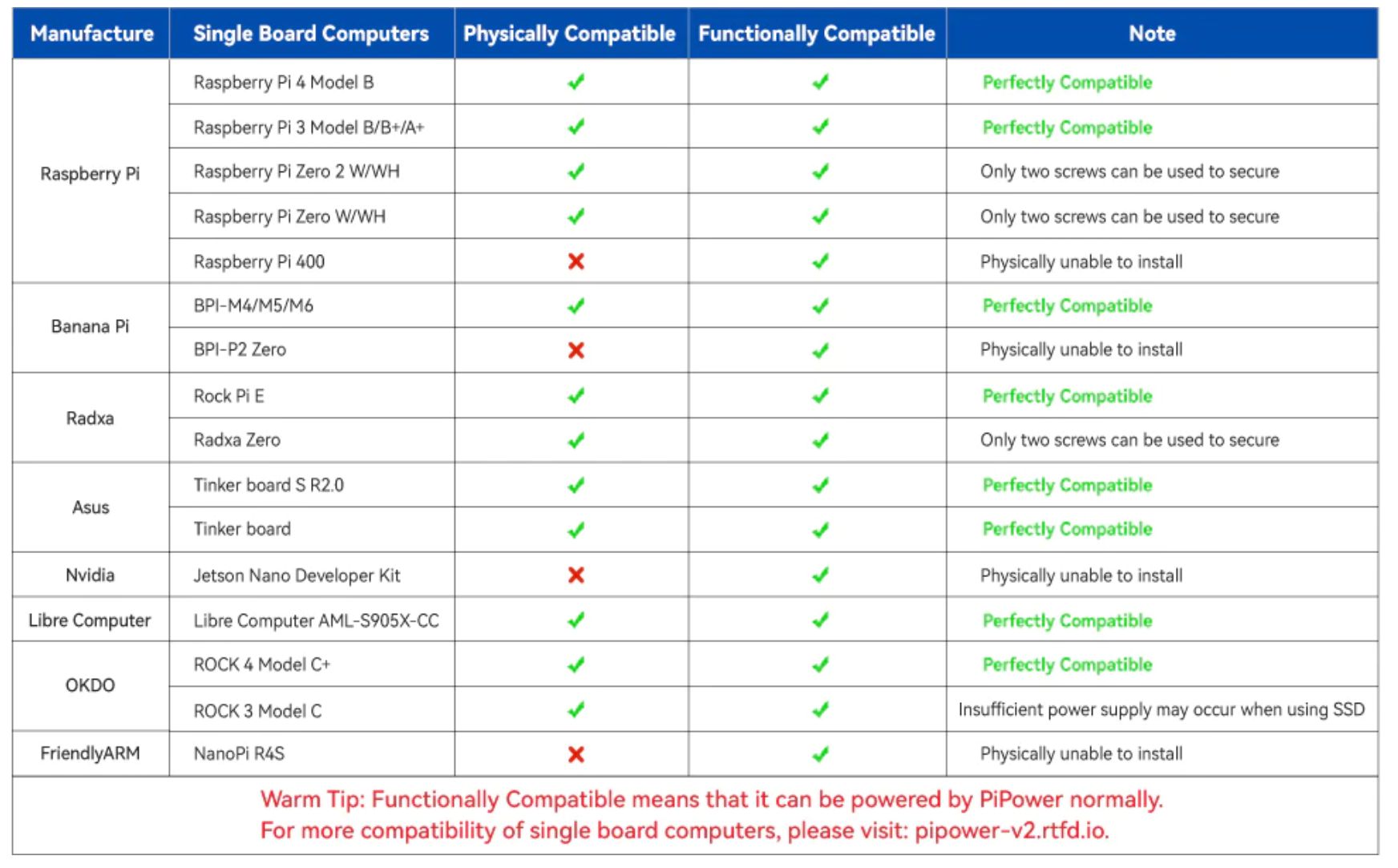
Task: Click red X for Raspberry Pi 400
Action: coord(576,261)
